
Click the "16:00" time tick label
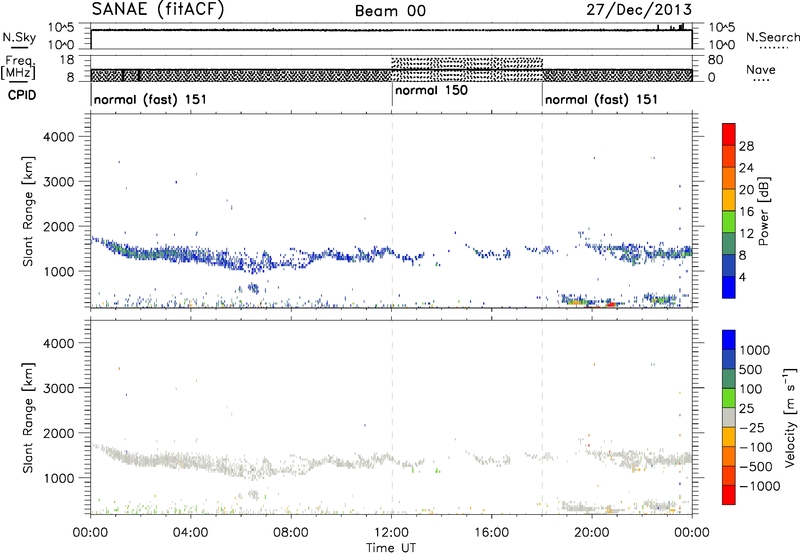point(491,533)
